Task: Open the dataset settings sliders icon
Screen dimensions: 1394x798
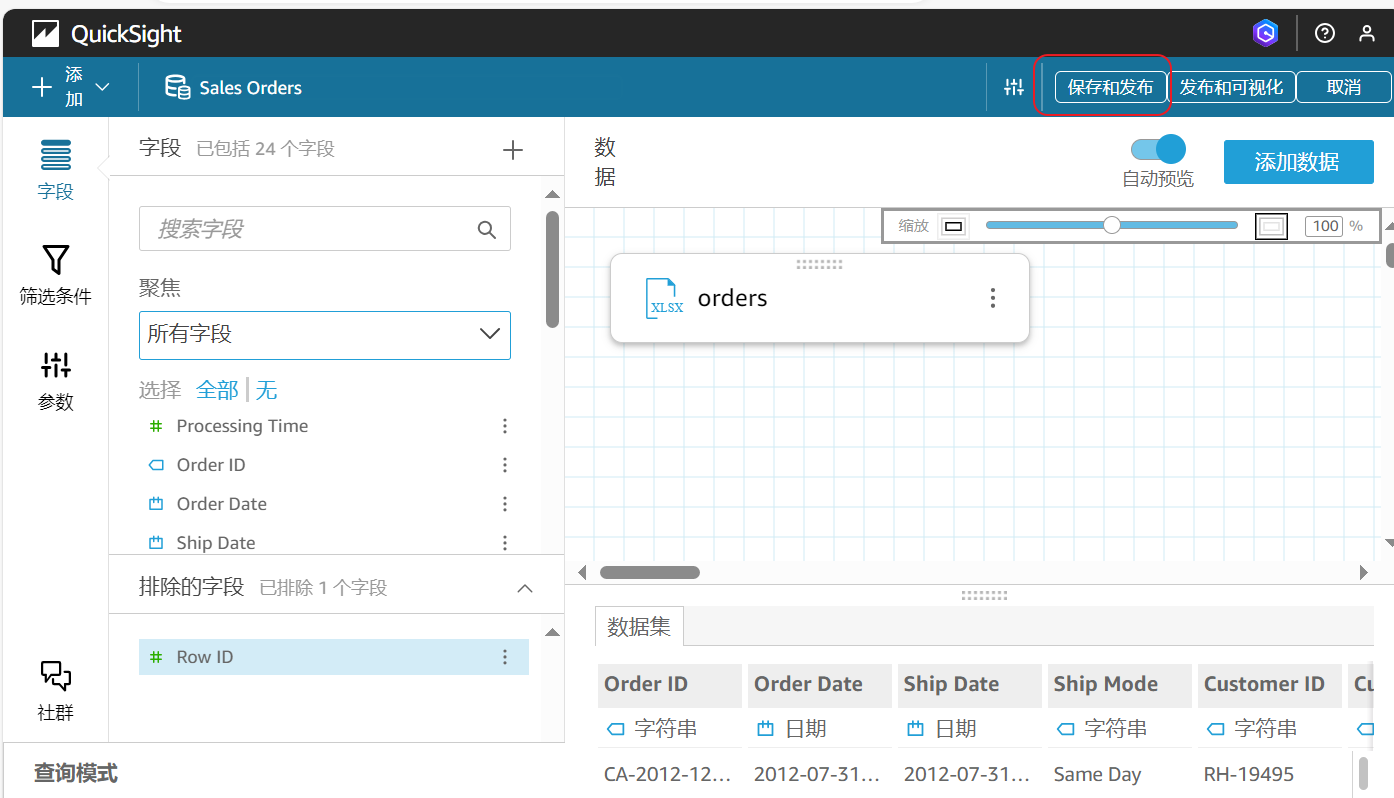Action: pyautogui.click(x=1014, y=88)
